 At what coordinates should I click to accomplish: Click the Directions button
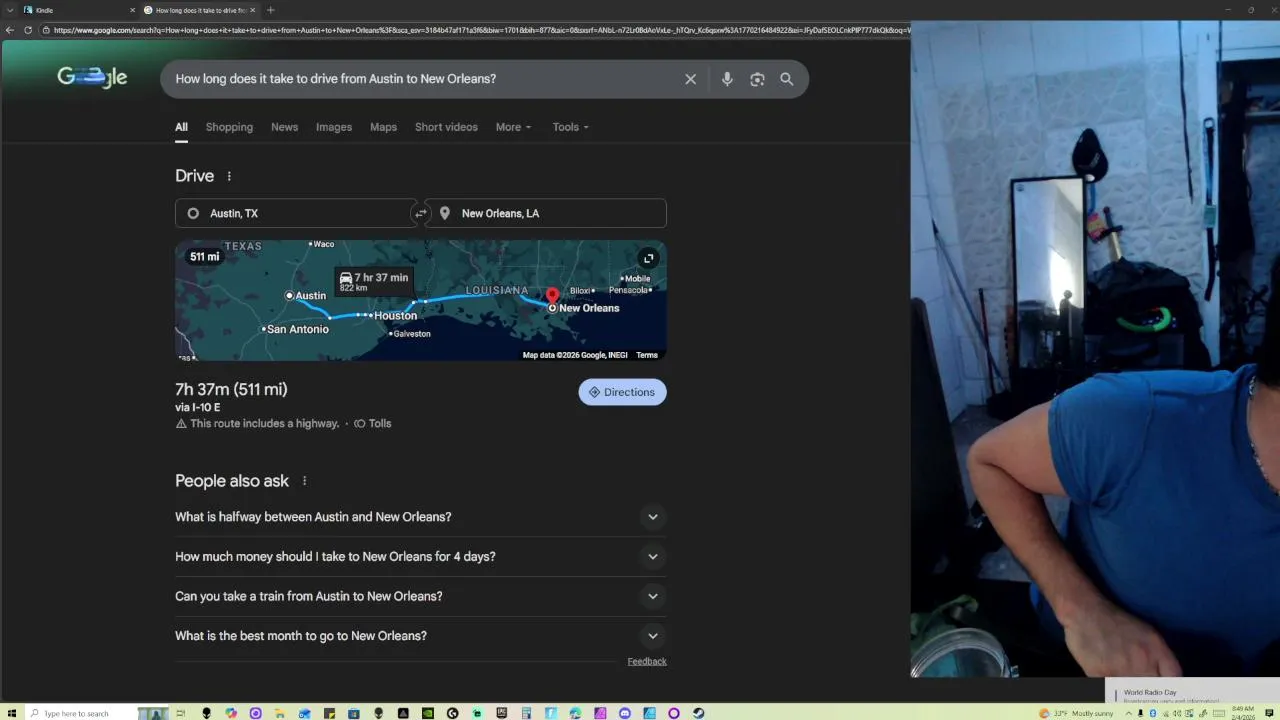[622, 392]
